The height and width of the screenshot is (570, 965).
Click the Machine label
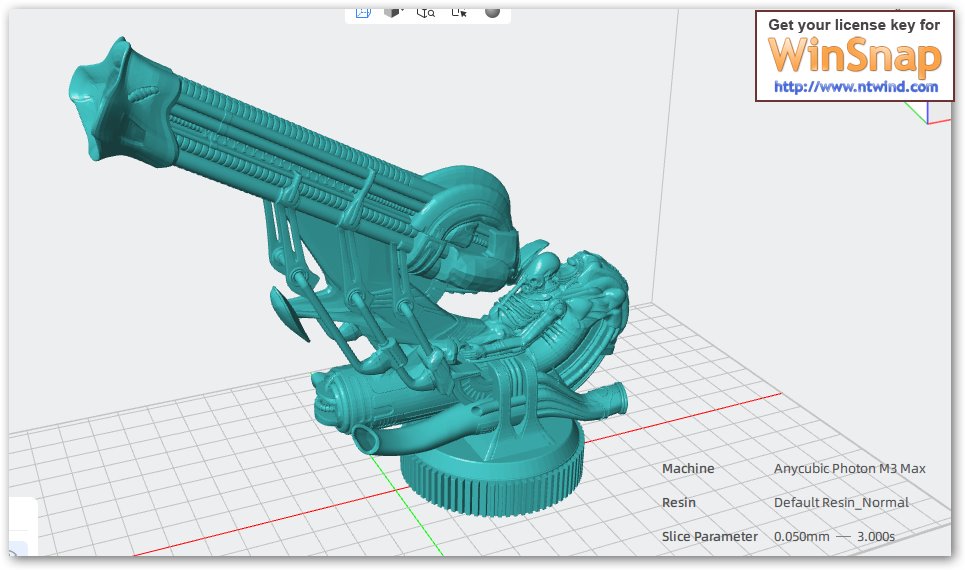(688, 468)
